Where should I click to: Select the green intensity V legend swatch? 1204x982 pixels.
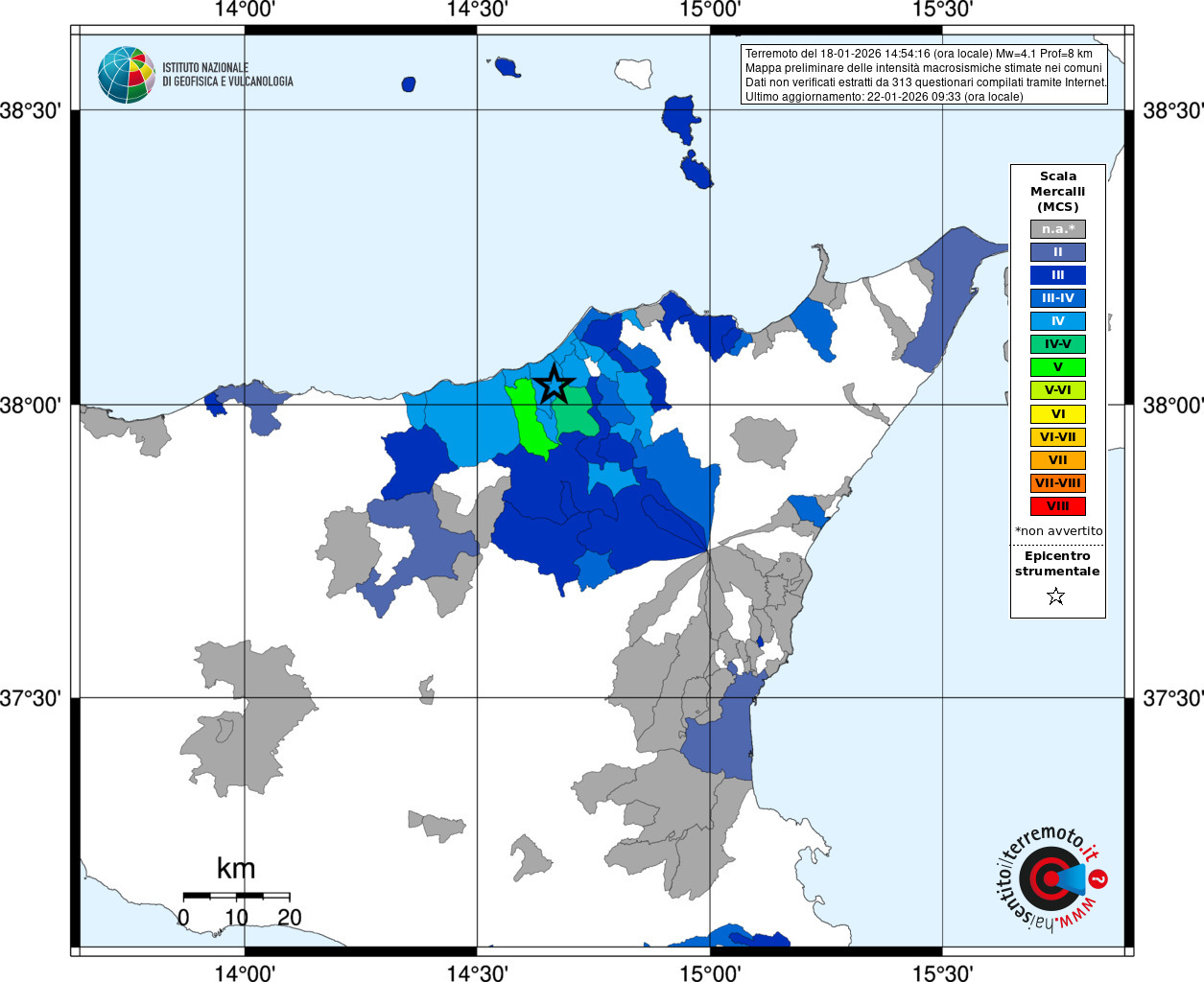pos(1058,367)
